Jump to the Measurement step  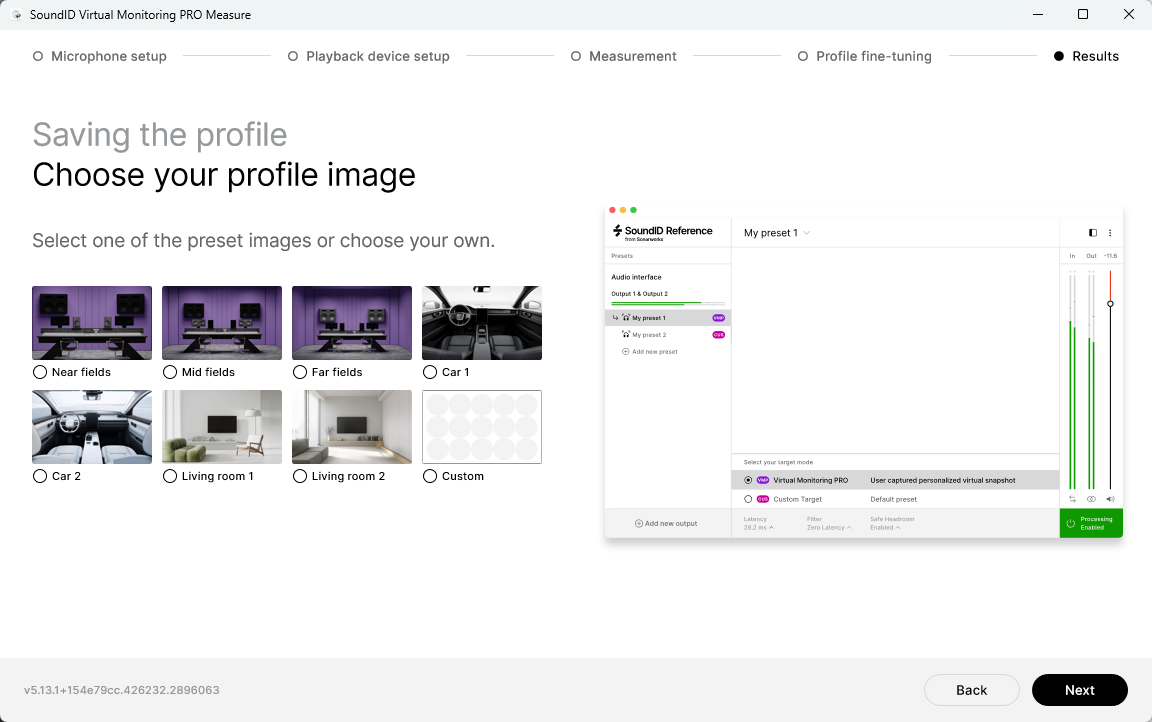pyautogui.click(x=624, y=56)
